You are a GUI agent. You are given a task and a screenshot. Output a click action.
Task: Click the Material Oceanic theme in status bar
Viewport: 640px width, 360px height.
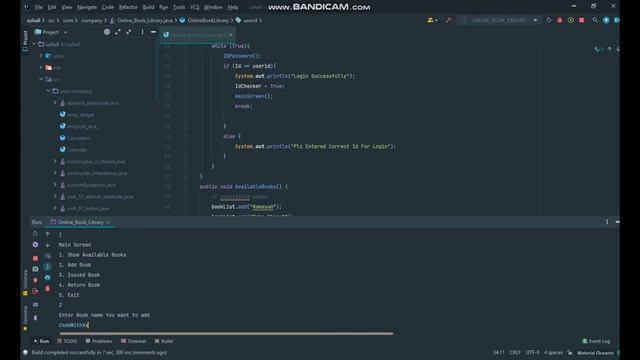(x=595, y=353)
